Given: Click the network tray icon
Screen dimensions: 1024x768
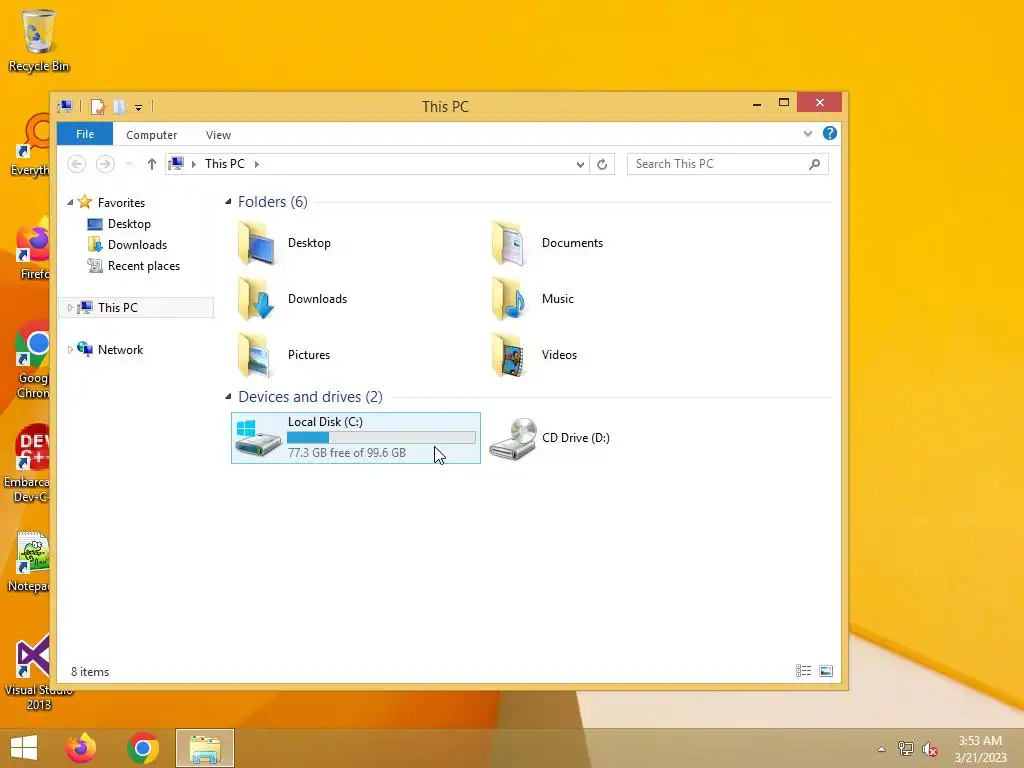Looking at the screenshot, I should pos(905,748).
